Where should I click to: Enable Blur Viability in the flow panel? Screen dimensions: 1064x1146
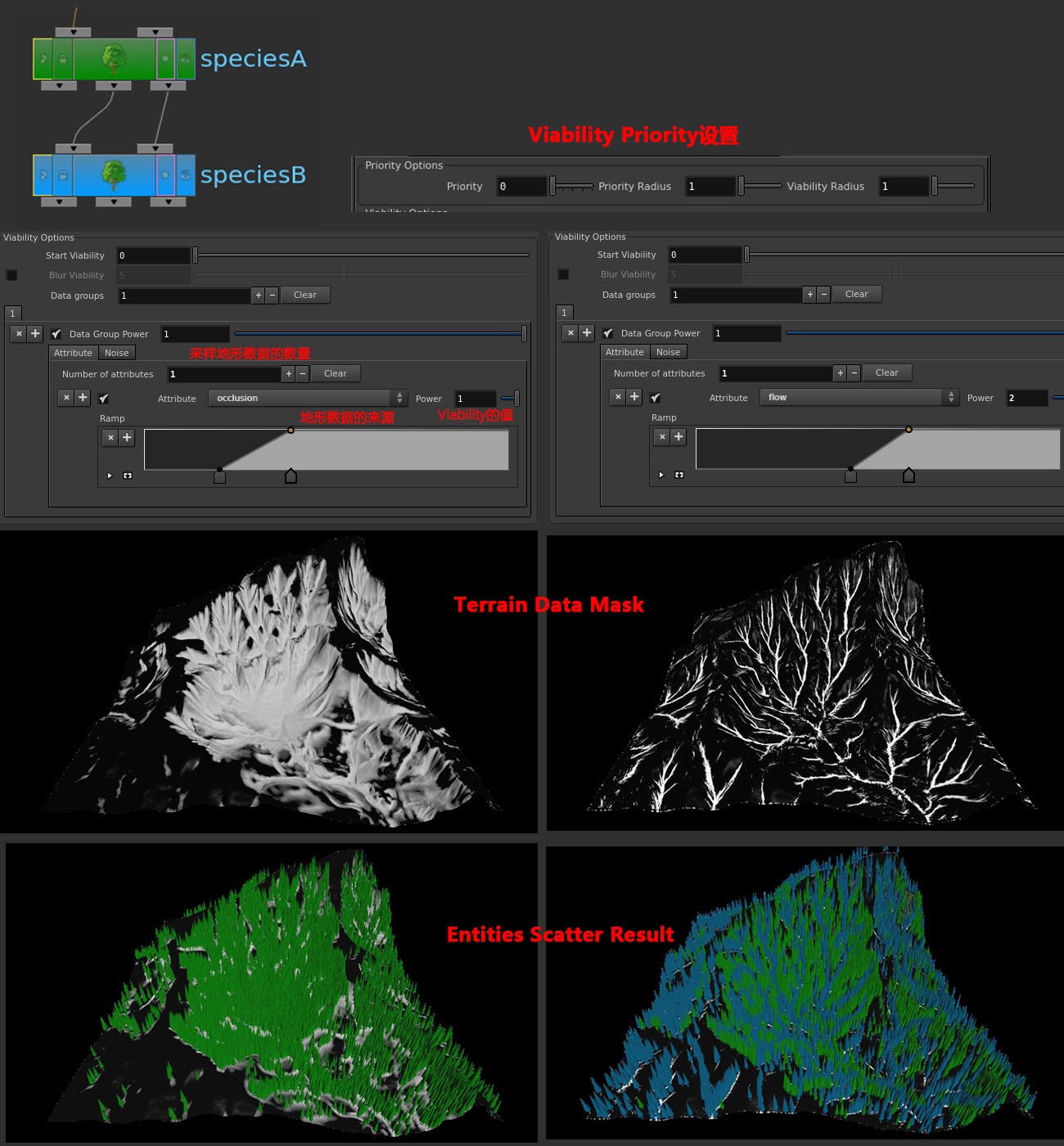(563, 274)
